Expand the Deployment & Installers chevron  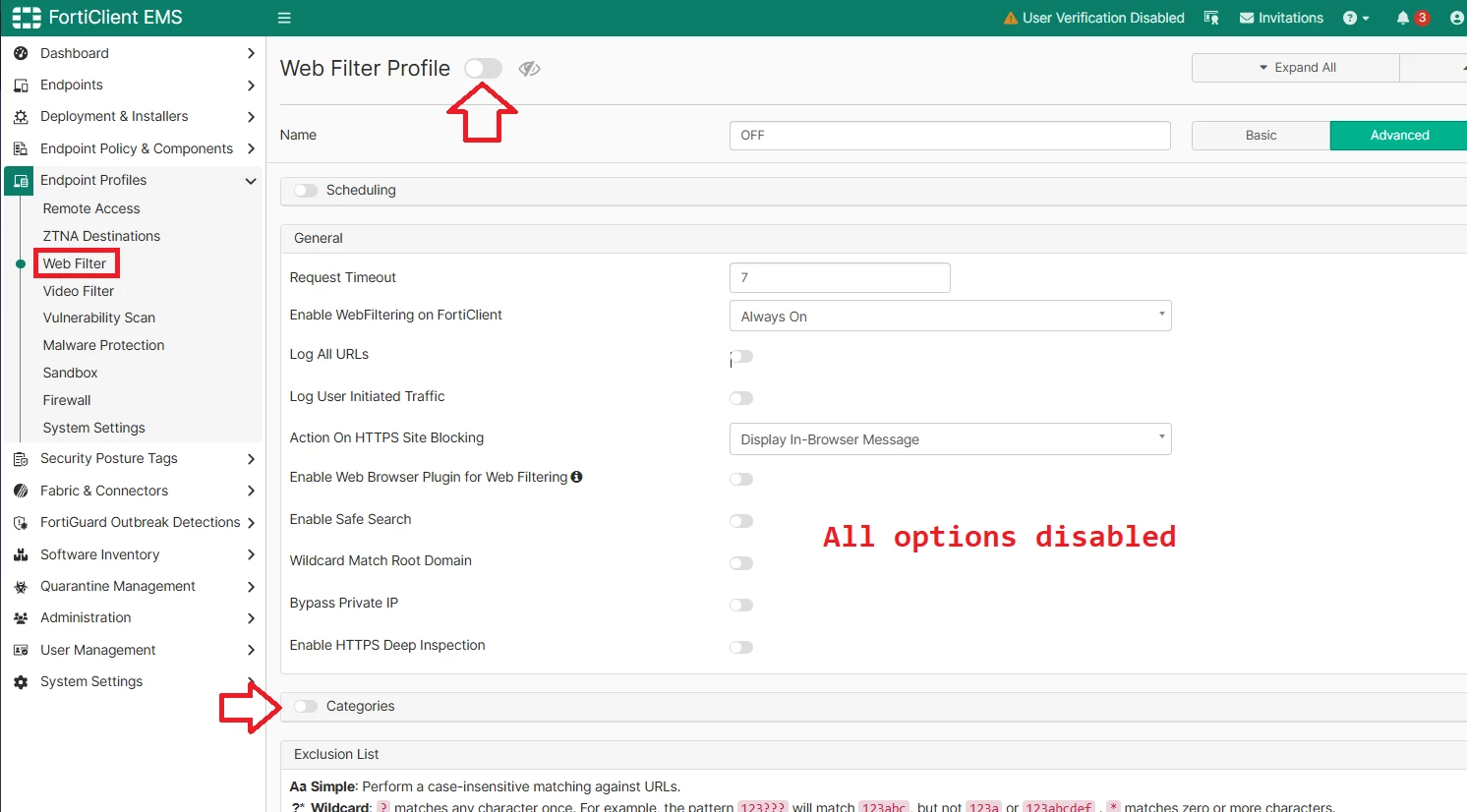(251, 117)
